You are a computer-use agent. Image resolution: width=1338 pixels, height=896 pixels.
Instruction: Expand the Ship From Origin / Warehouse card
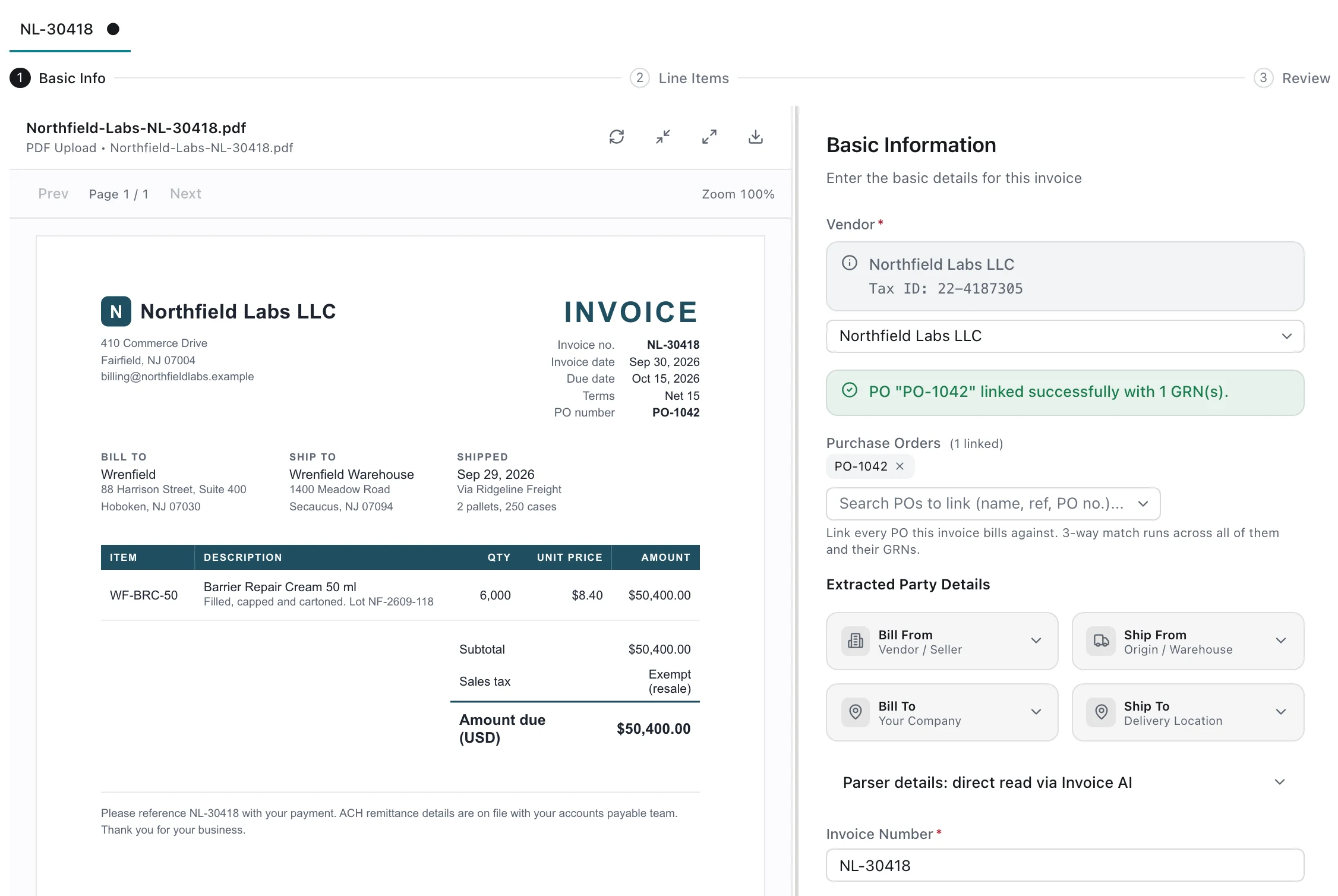[1188, 641]
